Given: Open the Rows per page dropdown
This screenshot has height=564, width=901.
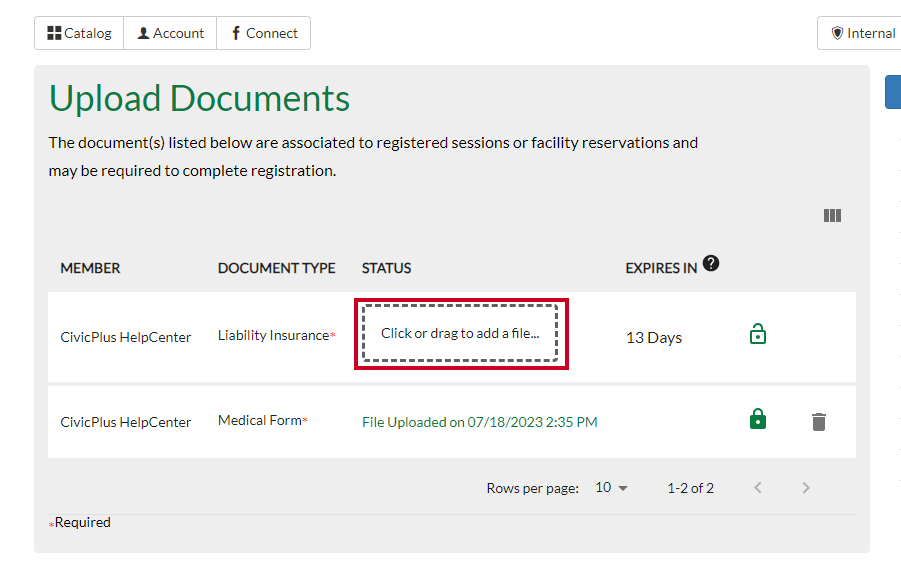Looking at the screenshot, I should [x=611, y=488].
